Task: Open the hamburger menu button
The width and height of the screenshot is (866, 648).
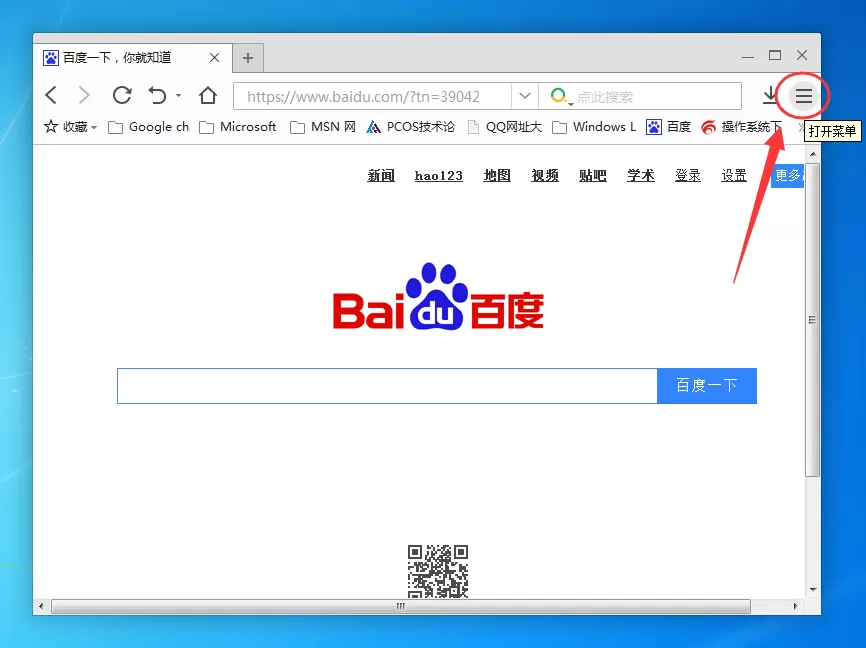Action: [x=804, y=96]
